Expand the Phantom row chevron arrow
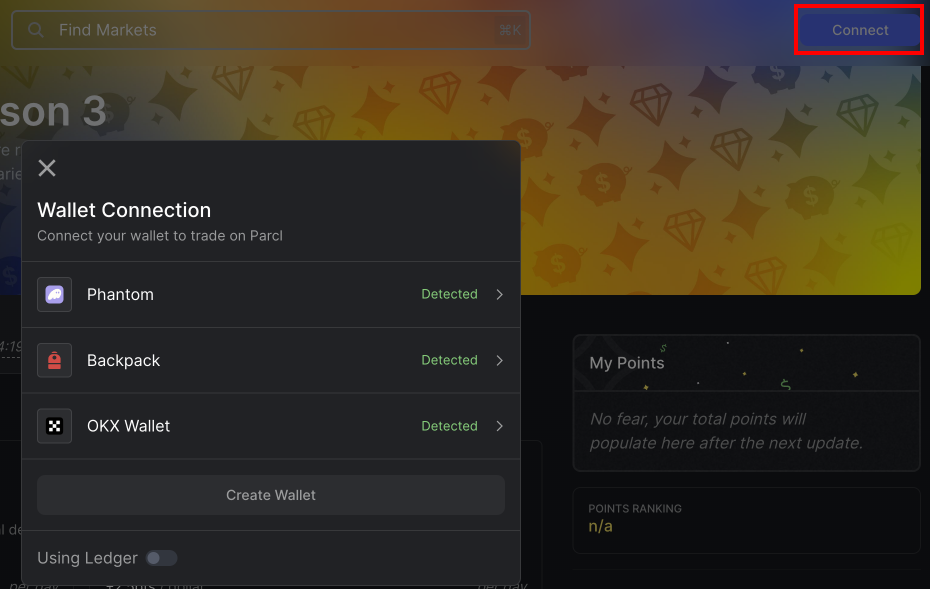Image resolution: width=930 pixels, height=589 pixels. 499,294
